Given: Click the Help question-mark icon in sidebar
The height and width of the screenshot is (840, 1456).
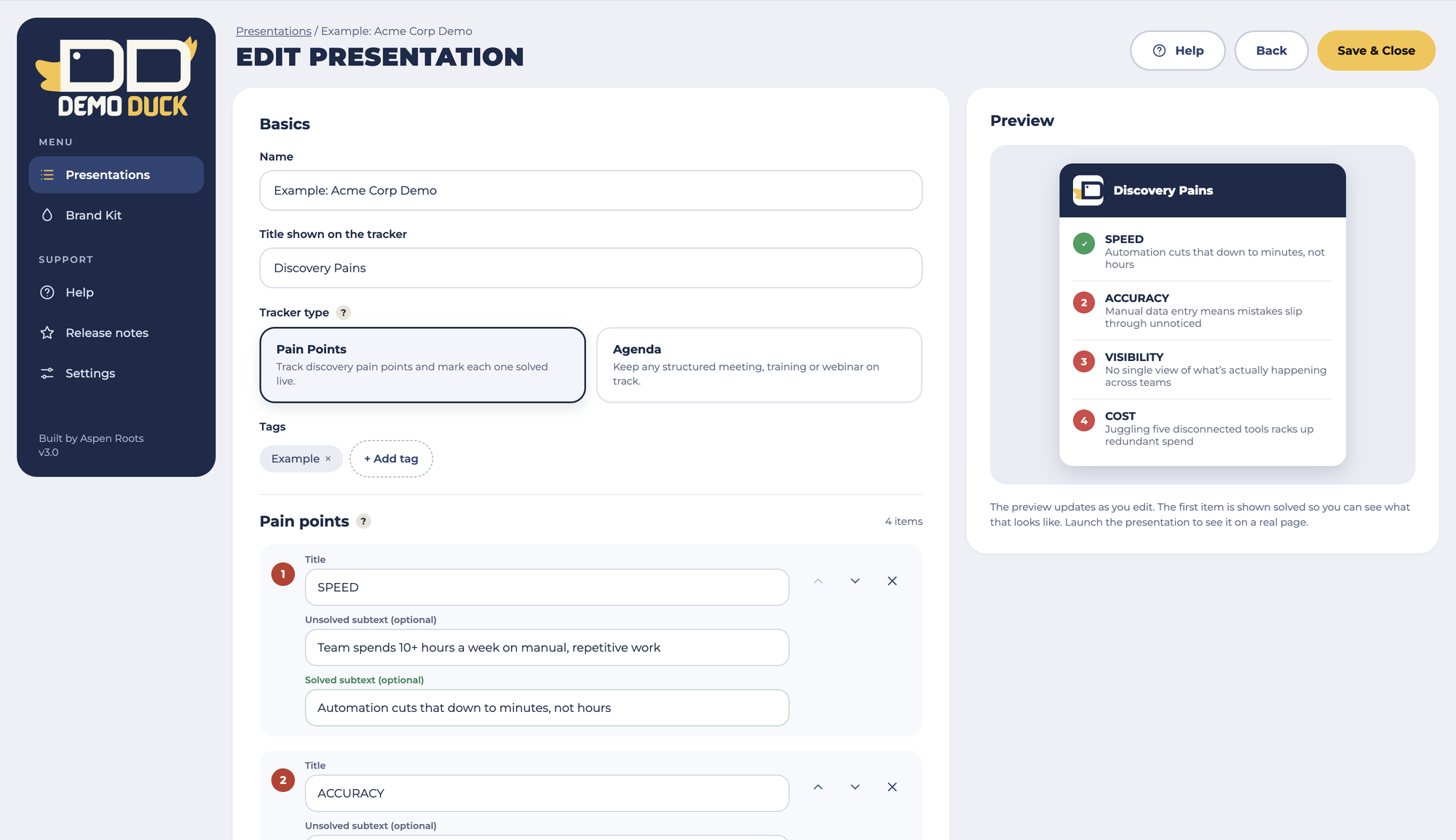Looking at the screenshot, I should (47, 292).
